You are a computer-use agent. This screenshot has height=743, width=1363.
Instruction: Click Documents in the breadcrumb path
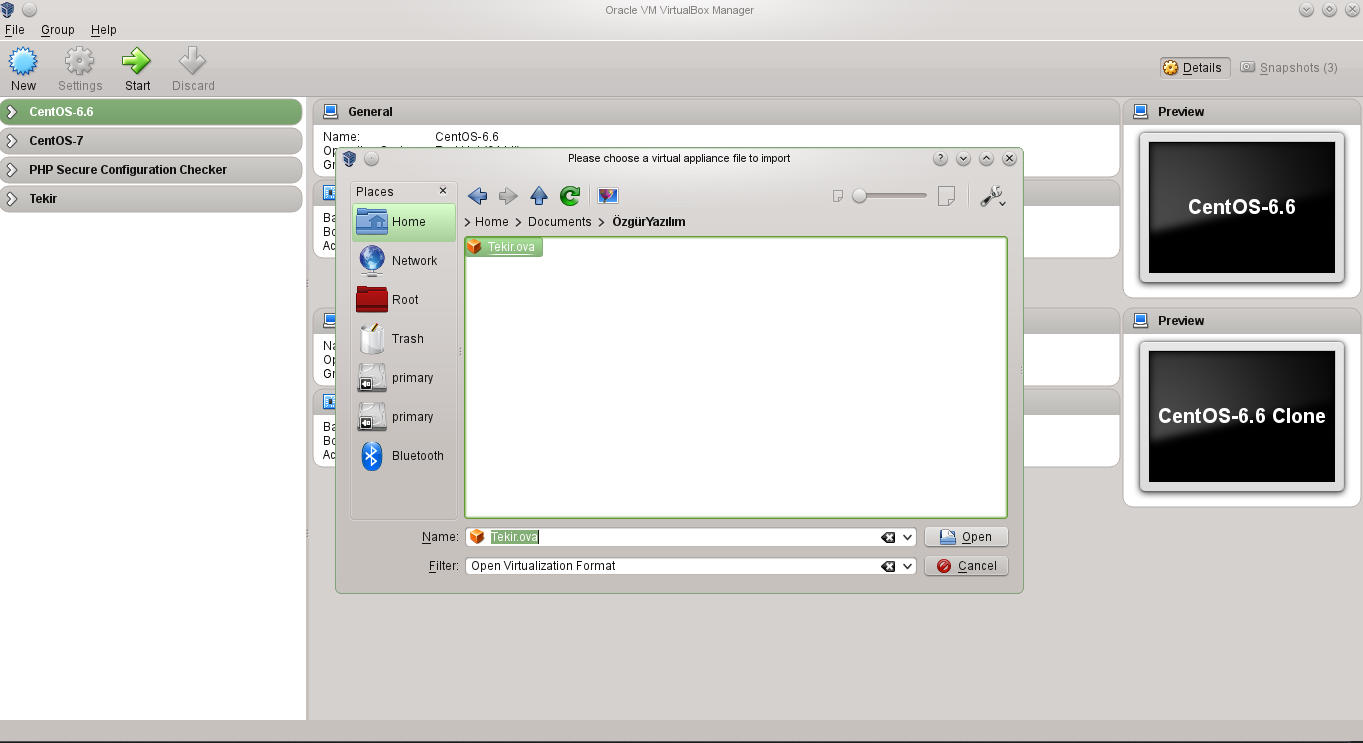point(560,222)
